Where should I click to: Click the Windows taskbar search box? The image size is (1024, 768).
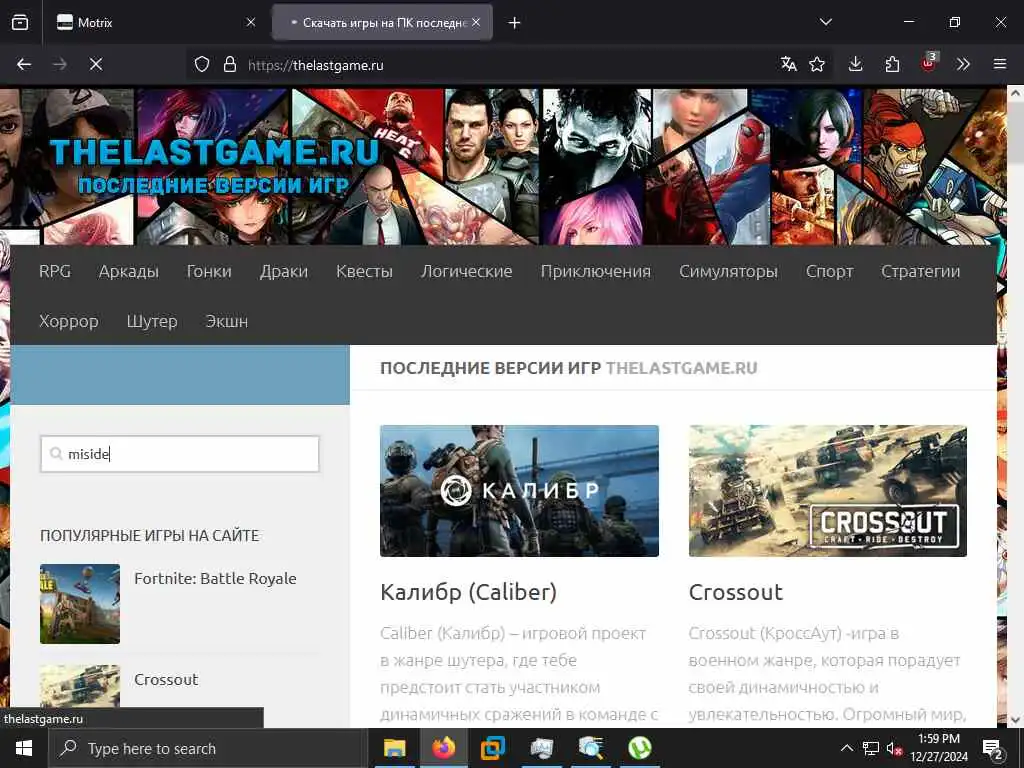pos(207,748)
